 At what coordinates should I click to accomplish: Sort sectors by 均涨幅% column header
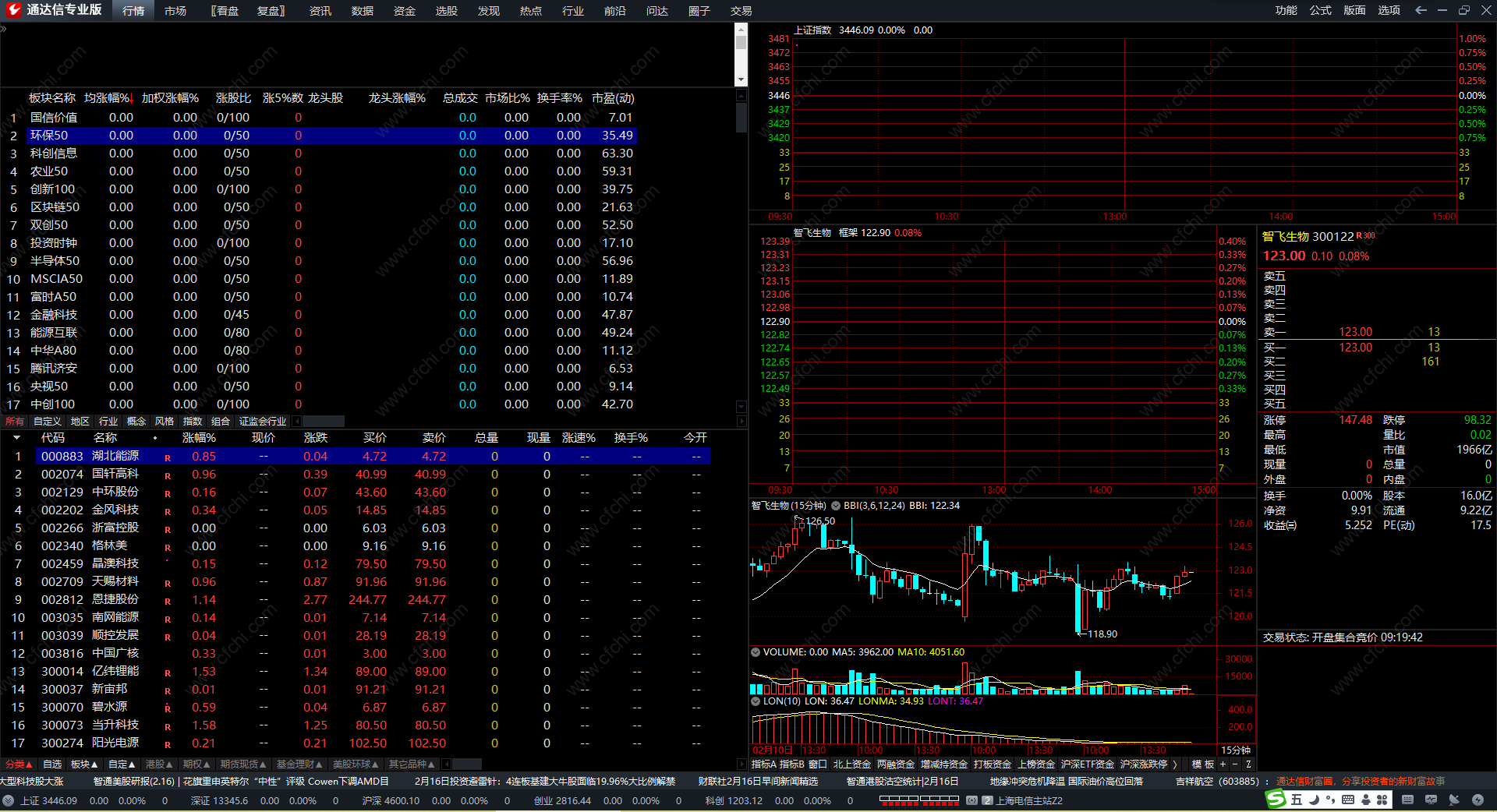coord(109,98)
